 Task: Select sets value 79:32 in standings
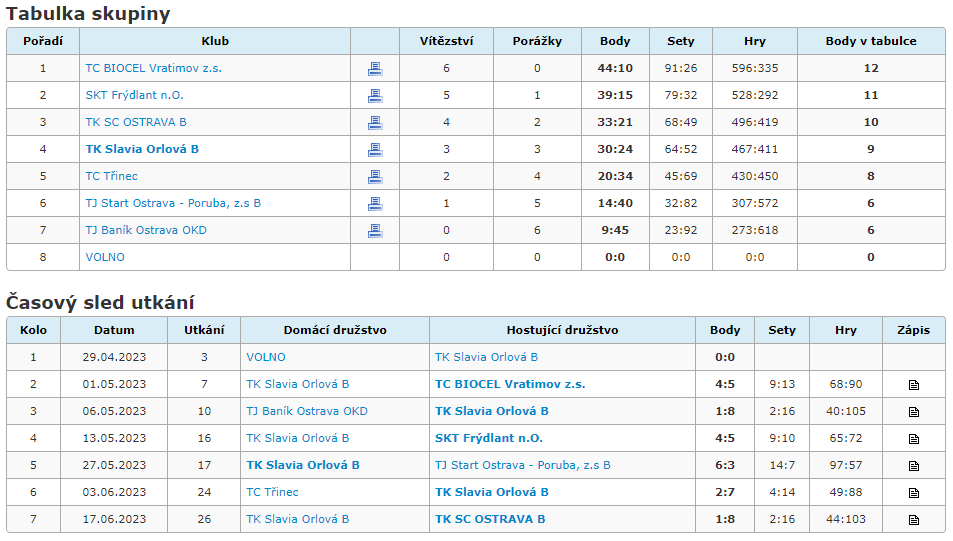pos(681,95)
